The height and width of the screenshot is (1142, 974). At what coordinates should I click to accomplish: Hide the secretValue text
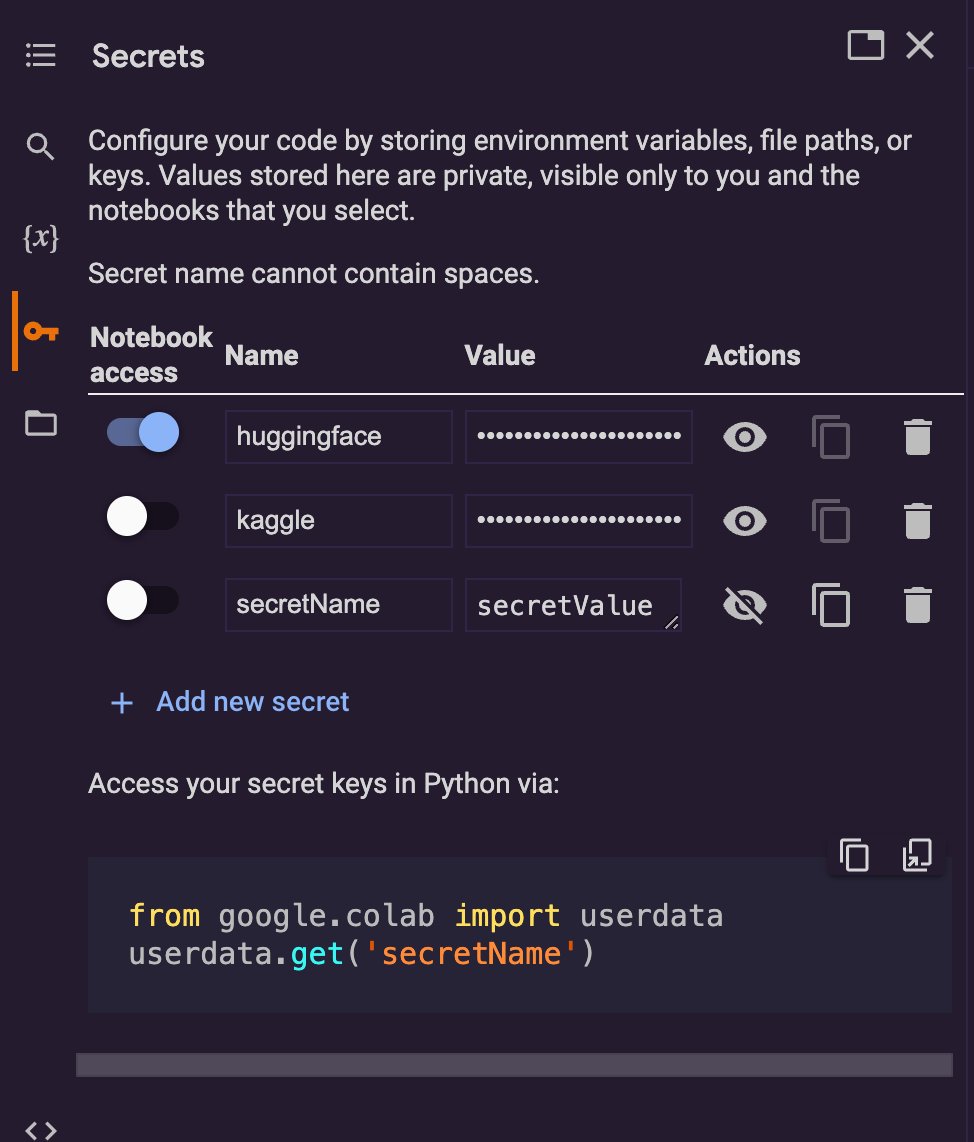click(743, 604)
